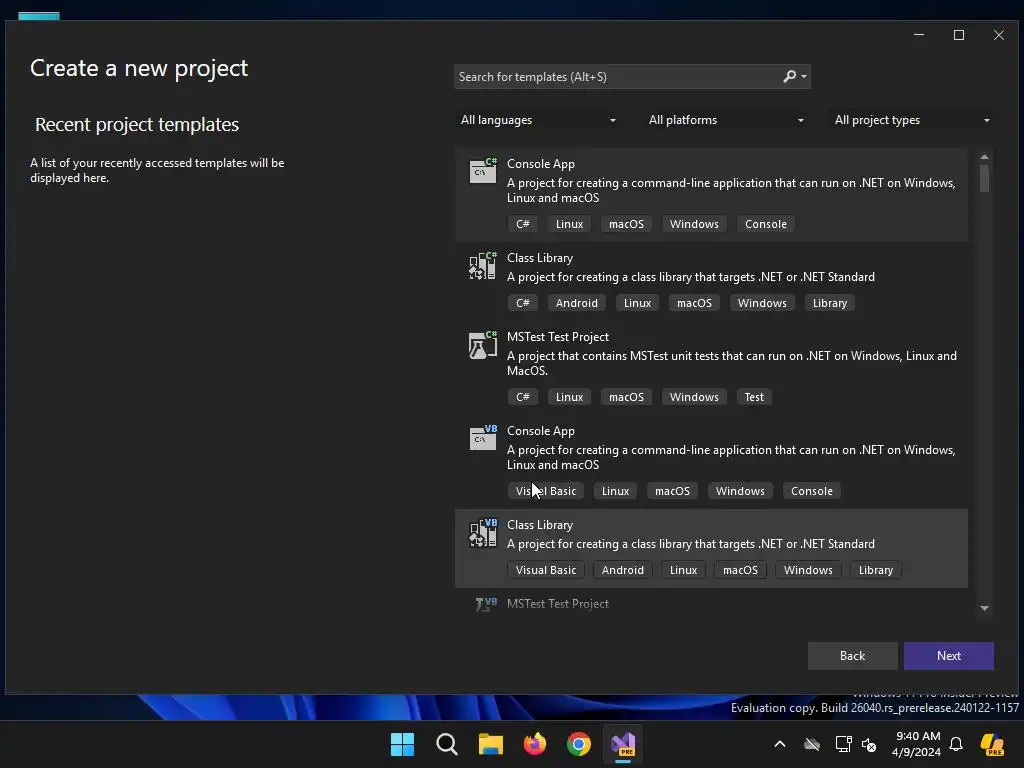Open the Copilot preview icon in taskbar
Screen dimensions: 1024x768
pos(993,744)
